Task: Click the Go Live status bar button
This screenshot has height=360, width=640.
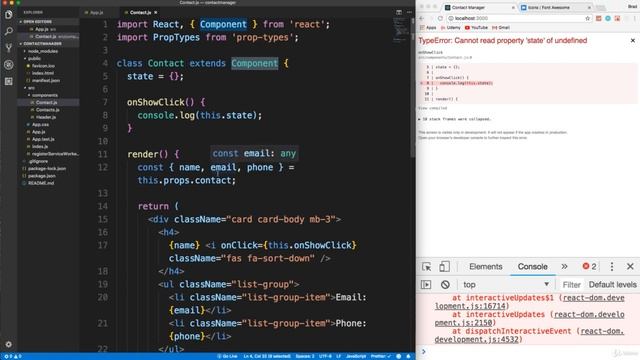Action: pyautogui.click(x=227, y=356)
